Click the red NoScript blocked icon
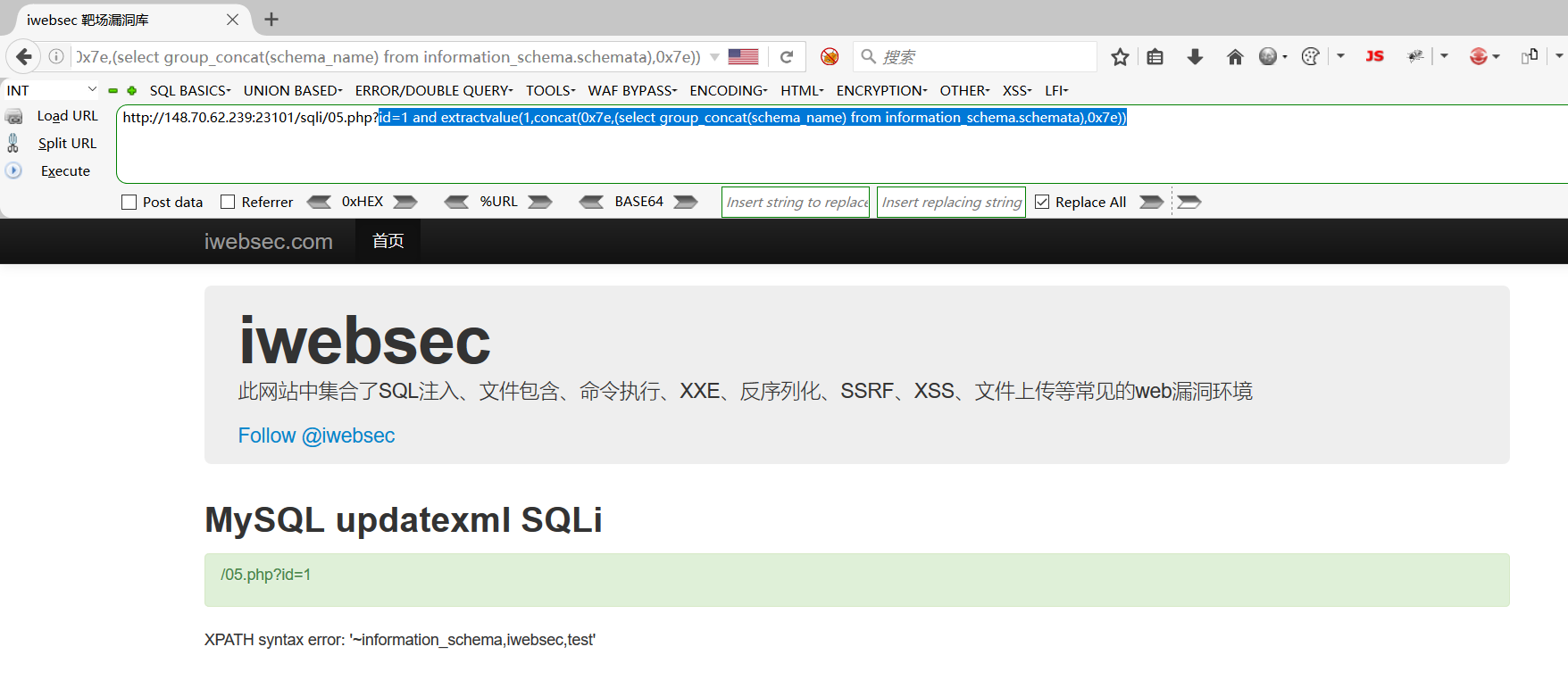This screenshot has width=1568, height=680. [x=830, y=57]
